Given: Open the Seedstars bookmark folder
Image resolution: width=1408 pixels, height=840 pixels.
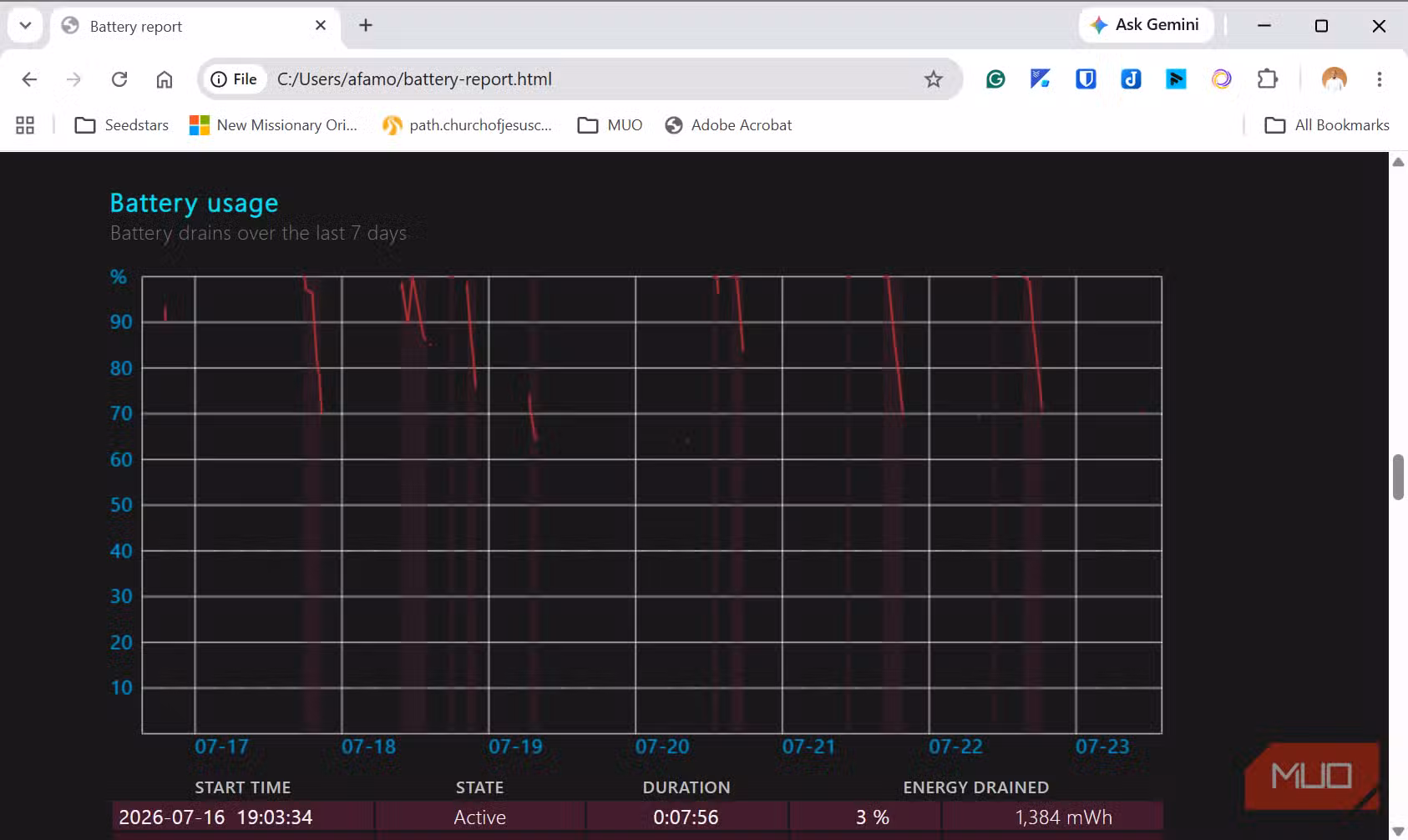Looking at the screenshot, I should click(122, 125).
